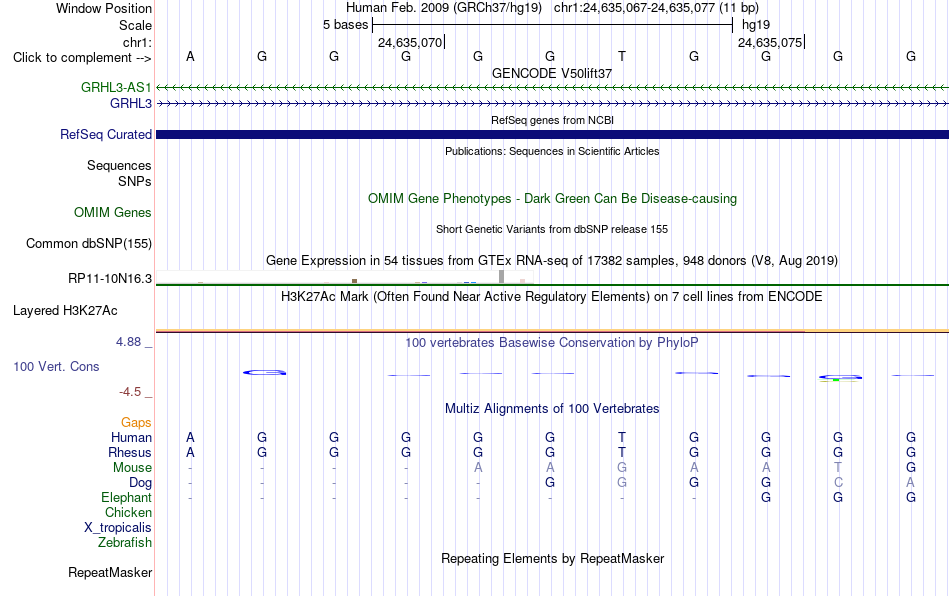Open the RefSeq Curated track label
The image size is (950, 596).
click(105, 134)
